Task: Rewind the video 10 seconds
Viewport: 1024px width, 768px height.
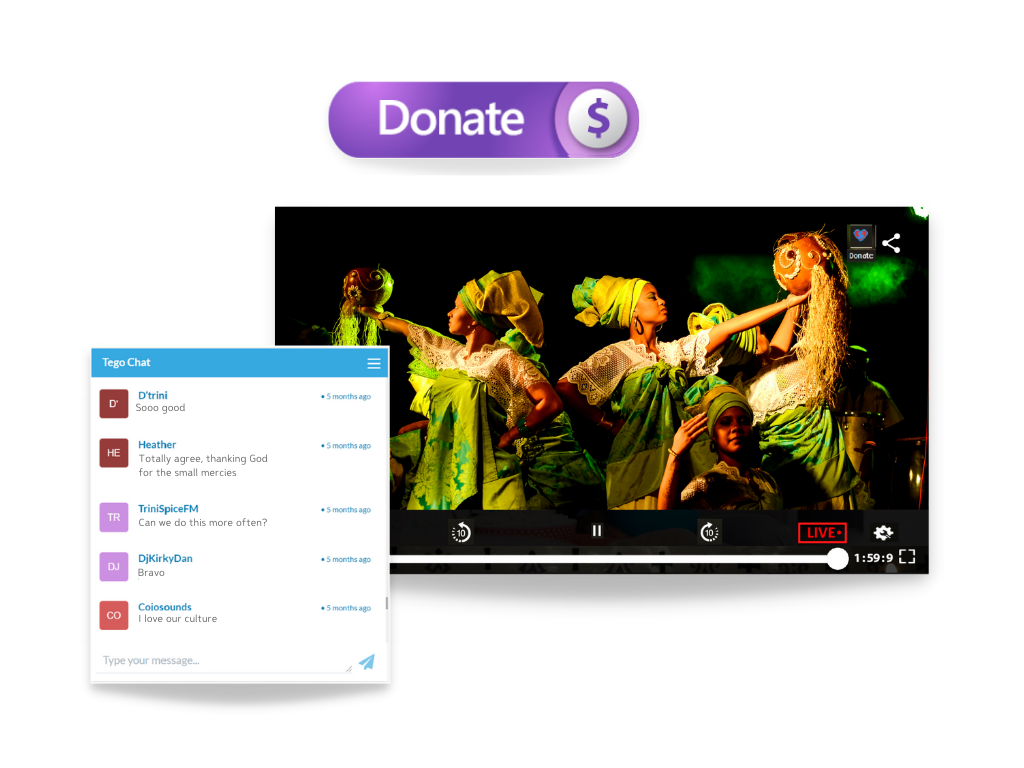Action: [x=461, y=532]
